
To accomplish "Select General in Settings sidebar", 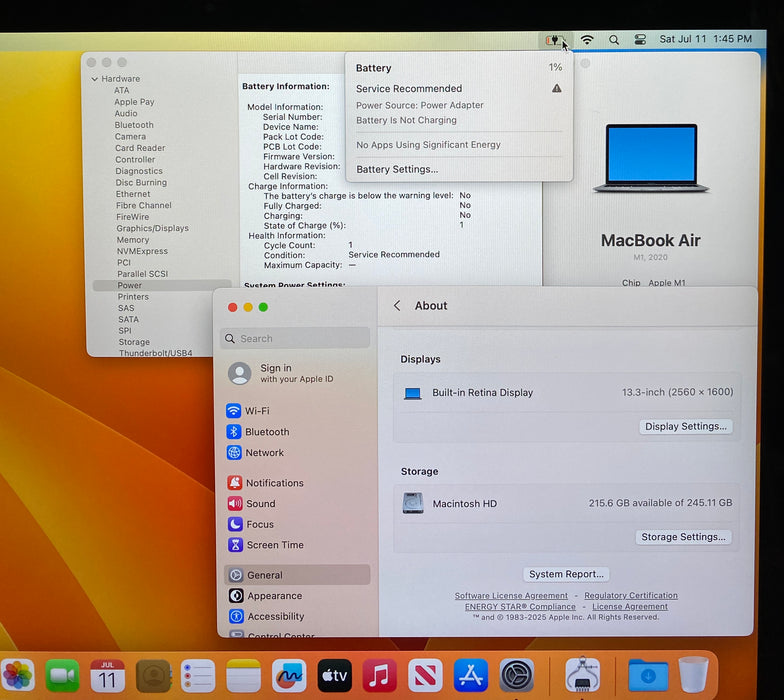I will coord(297,575).
